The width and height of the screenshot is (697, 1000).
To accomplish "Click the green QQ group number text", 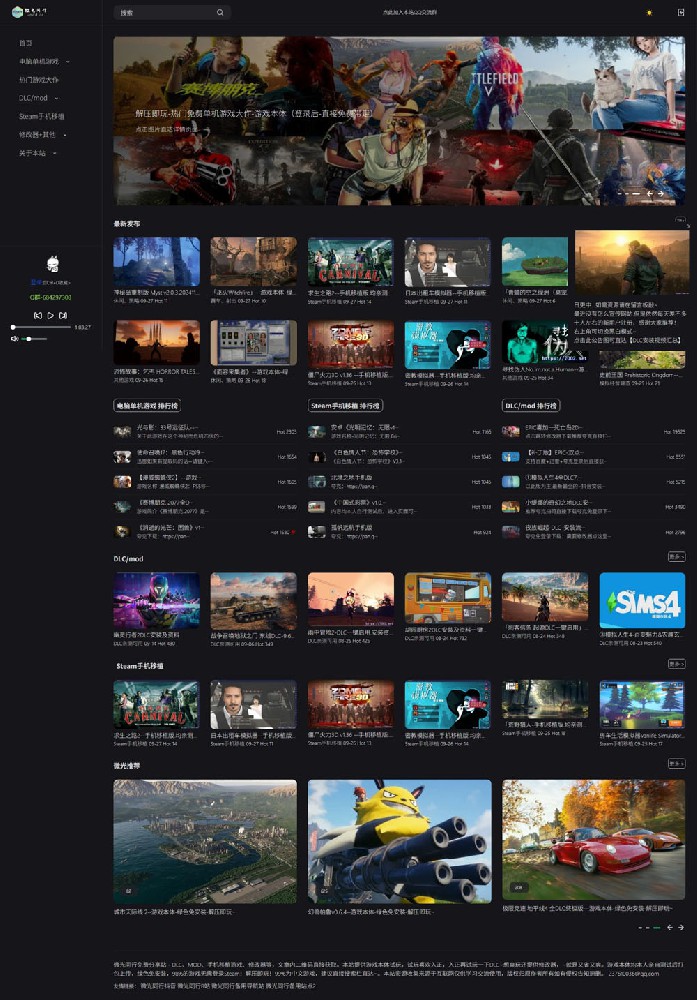I will (50, 297).
